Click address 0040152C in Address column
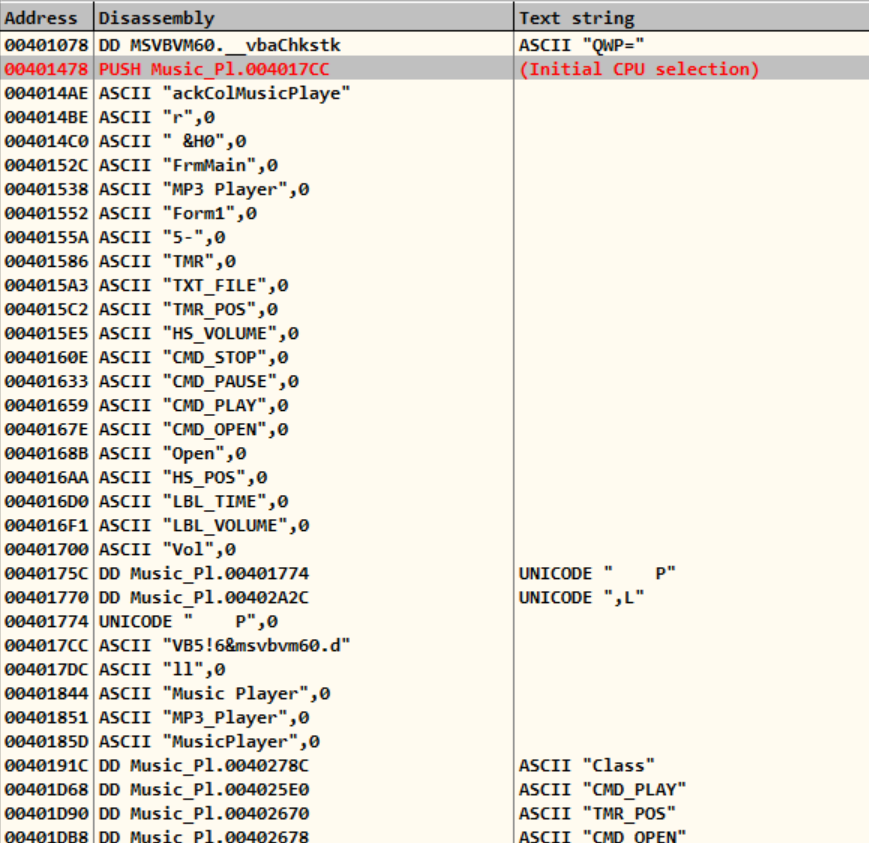 point(47,165)
